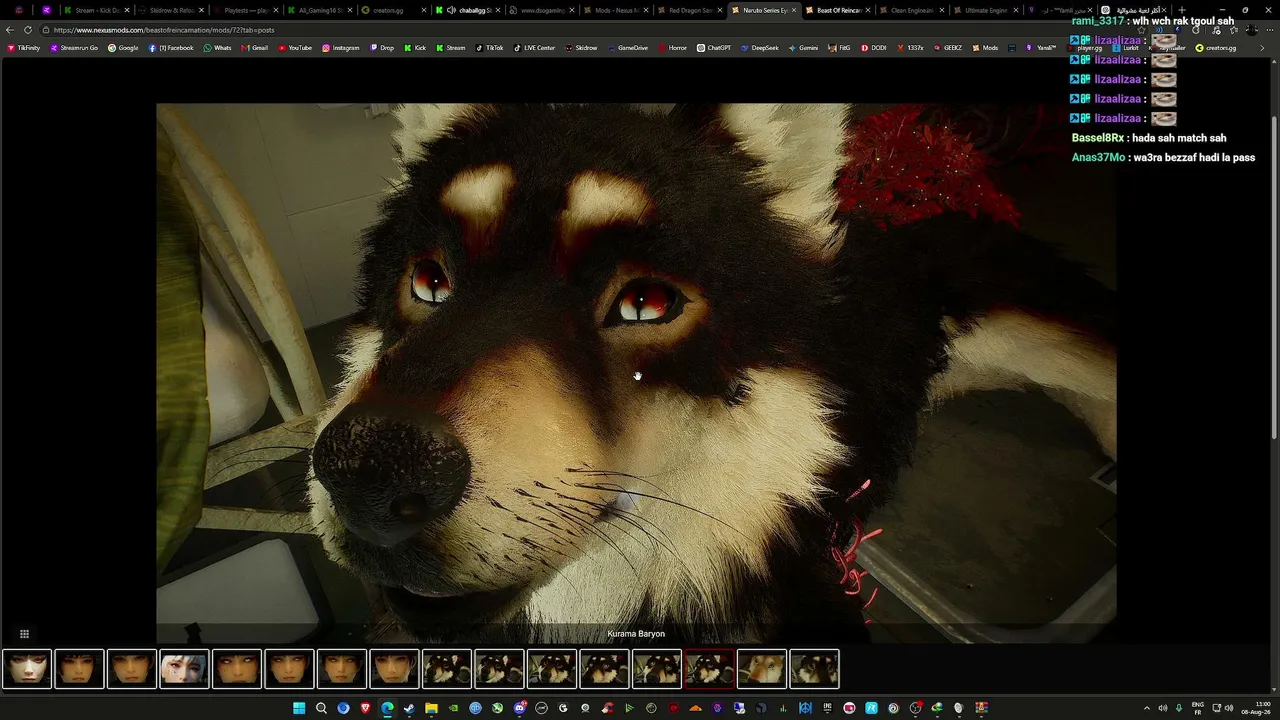This screenshot has height=720, width=1280.
Task: Switch to the Ultimate Engine tab
Action: (x=986, y=10)
